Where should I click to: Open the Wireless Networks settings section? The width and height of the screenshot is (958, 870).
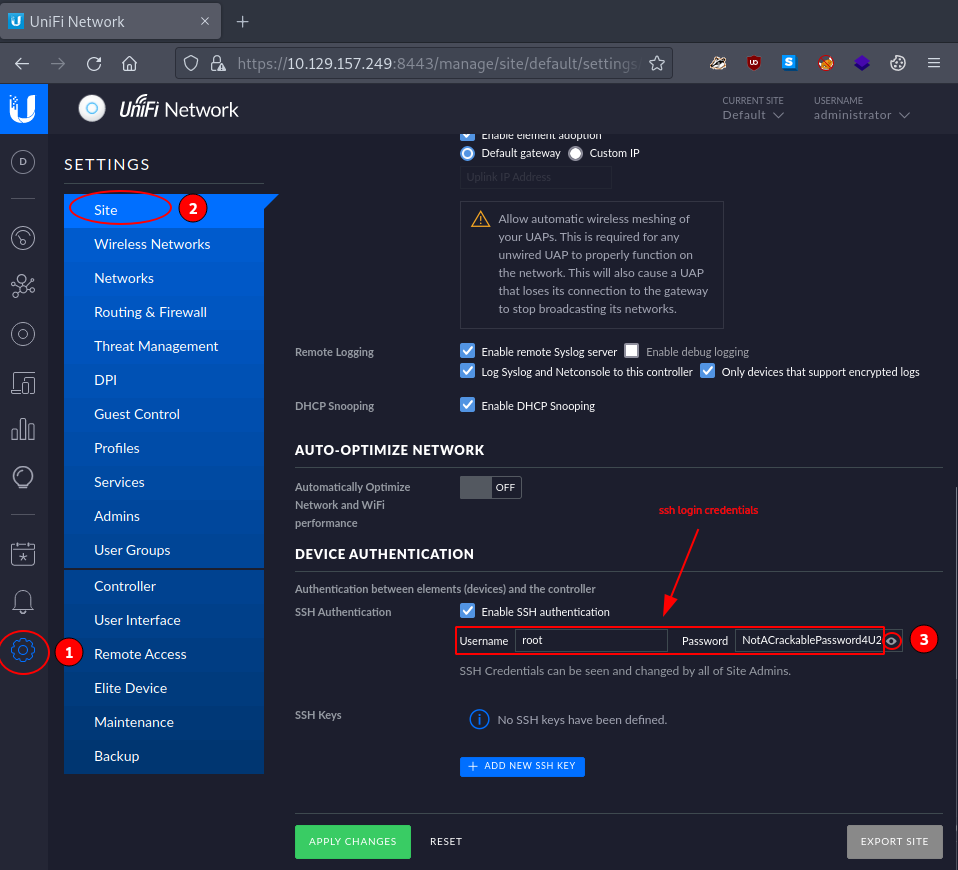152,244
